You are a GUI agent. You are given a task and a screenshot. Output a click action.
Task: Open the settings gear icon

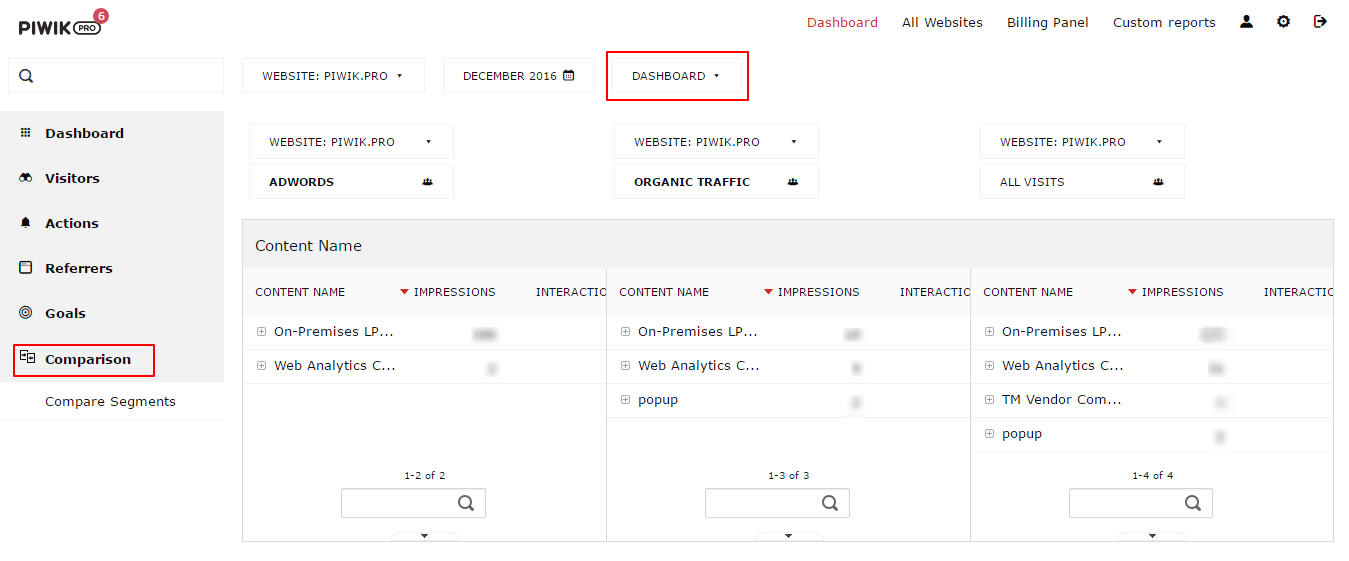(x=1283, y=21)
